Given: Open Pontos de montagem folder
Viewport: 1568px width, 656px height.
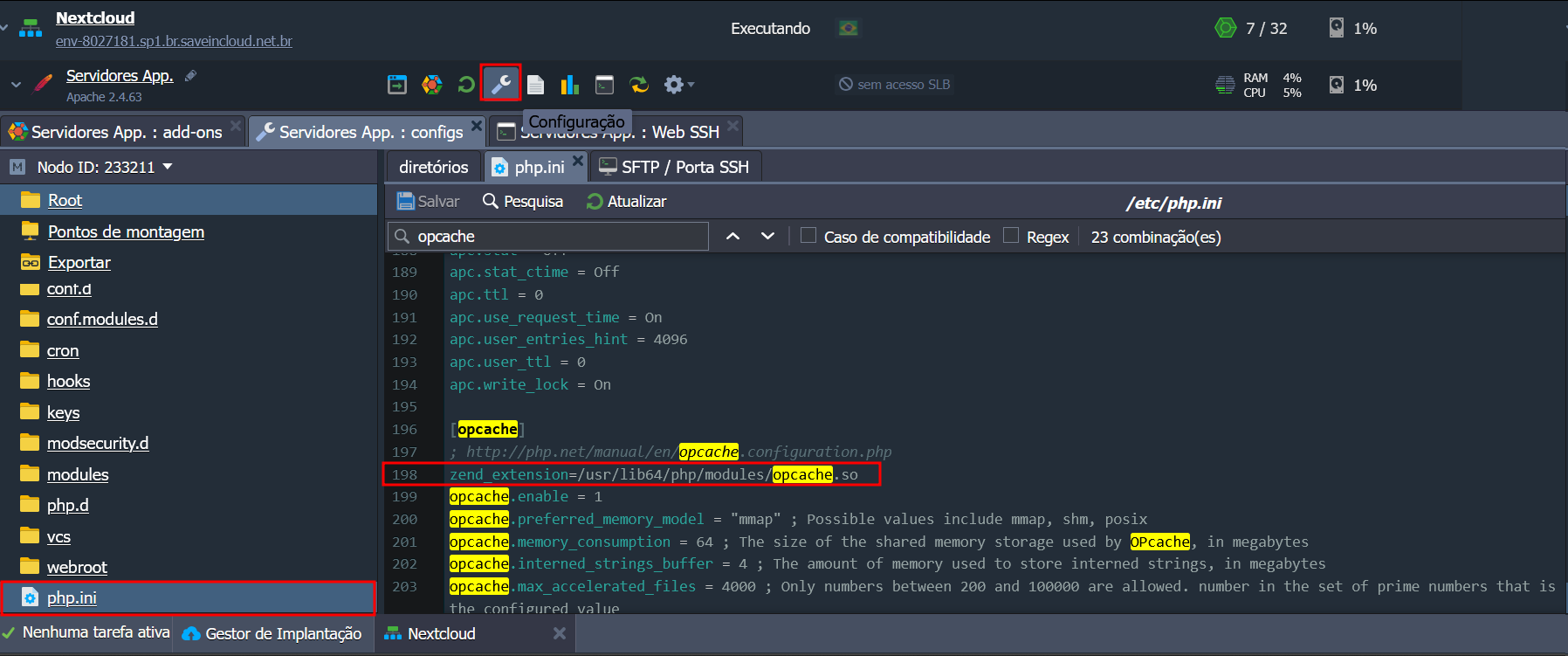Looking at the screenshot, I should coord(126,231).
